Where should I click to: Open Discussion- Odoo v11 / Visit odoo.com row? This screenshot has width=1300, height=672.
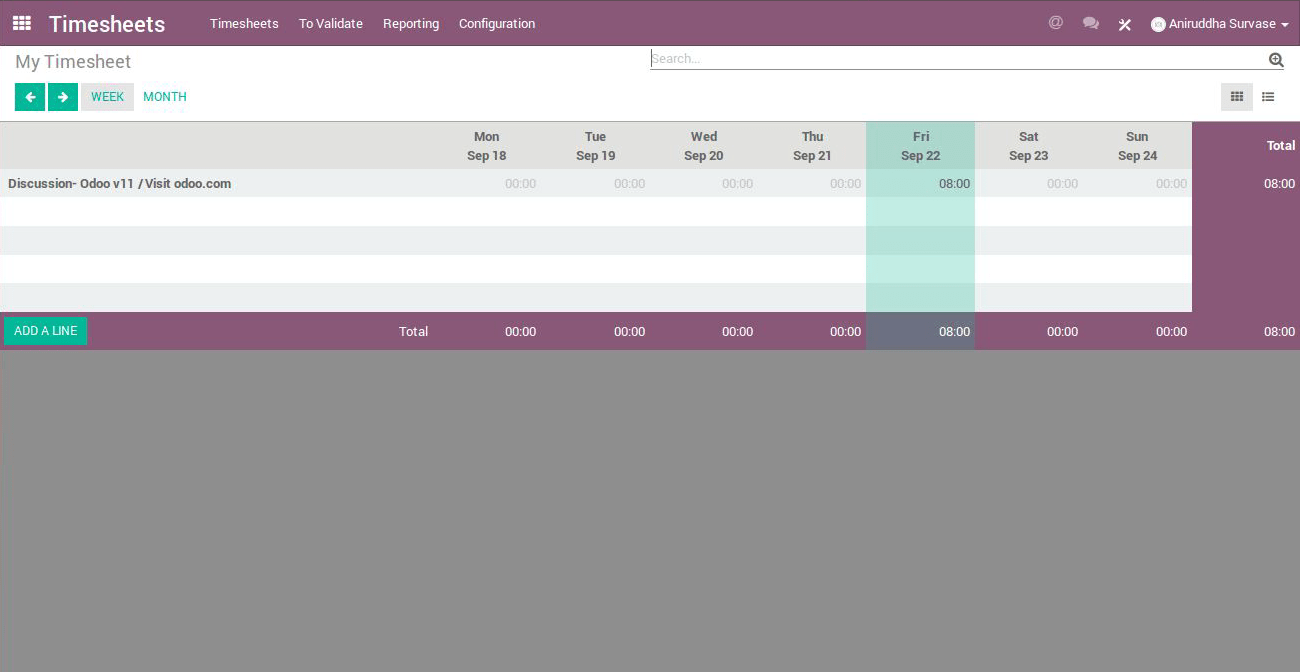120,184
